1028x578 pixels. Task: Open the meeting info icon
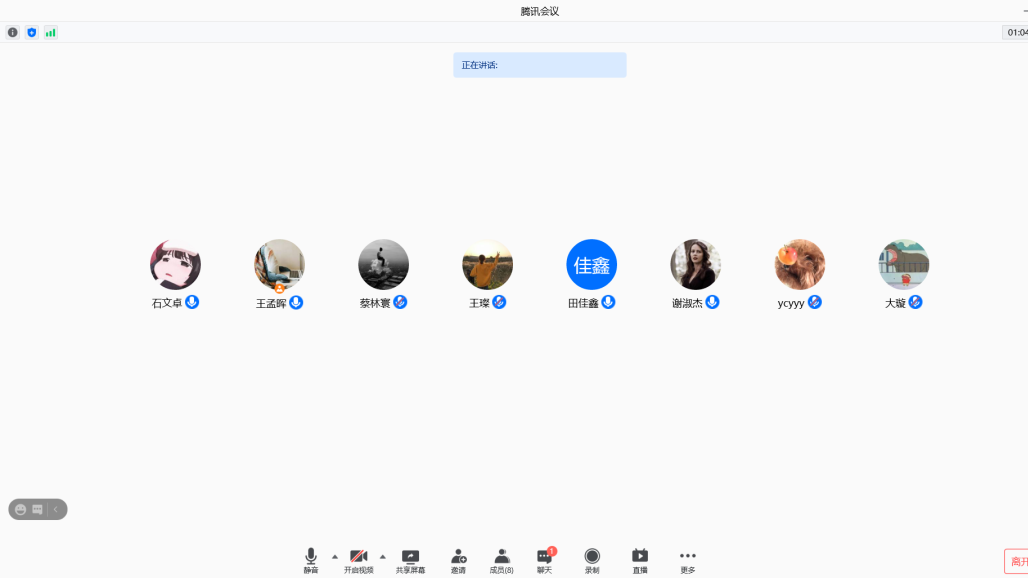pyautogui.click(x=13, y=32)
